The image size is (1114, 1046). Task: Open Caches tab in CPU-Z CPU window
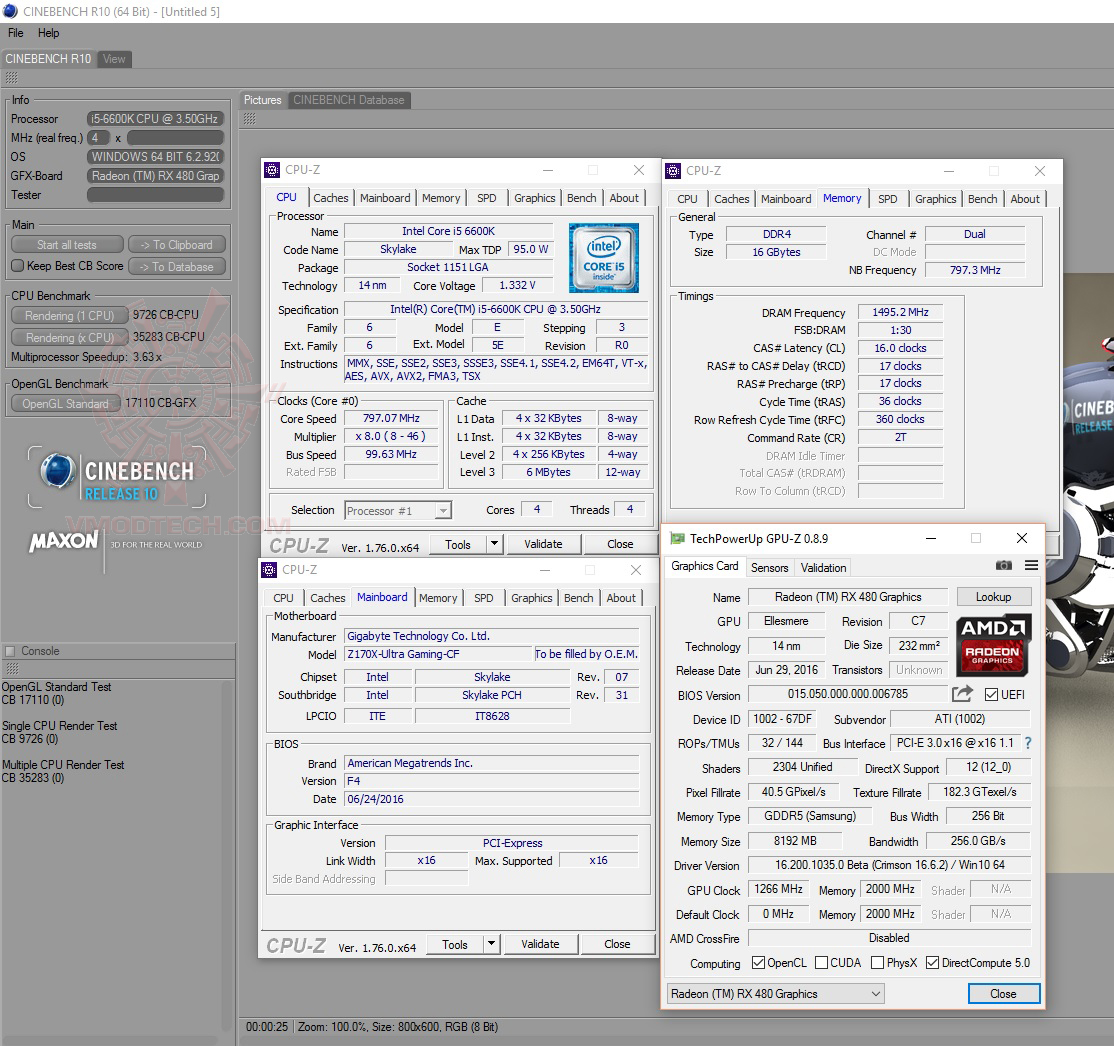pos(330,198)
